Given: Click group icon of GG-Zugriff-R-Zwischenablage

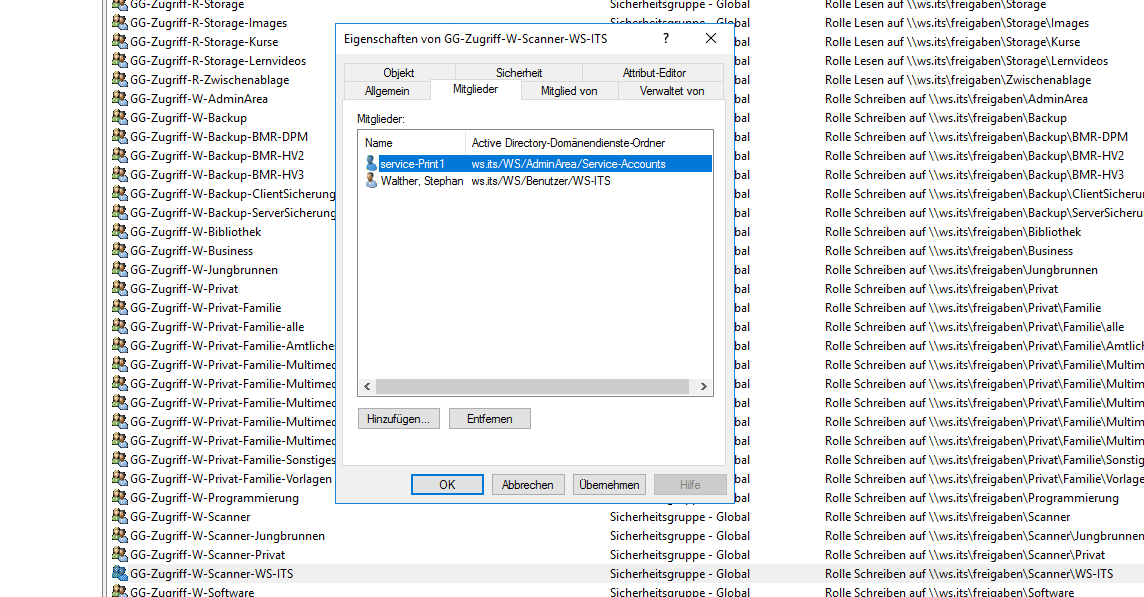Looking at the screenshot, I should tap(120, 79).
